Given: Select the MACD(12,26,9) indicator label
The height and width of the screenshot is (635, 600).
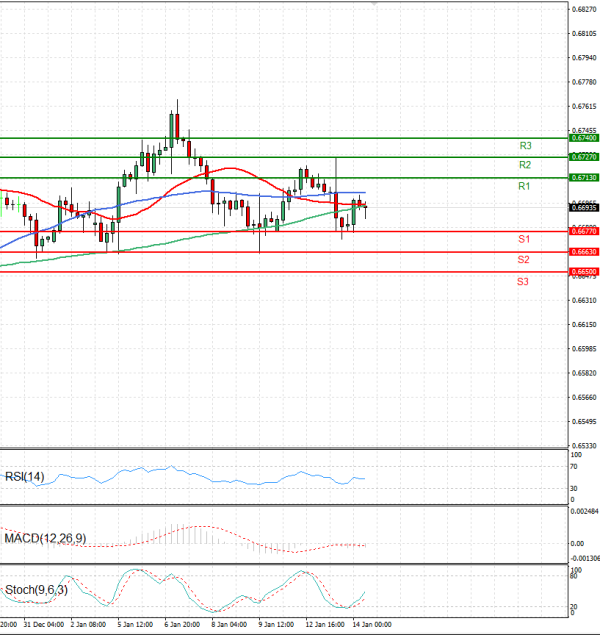Looking at the screenshot, I should [x=44, y=539].
